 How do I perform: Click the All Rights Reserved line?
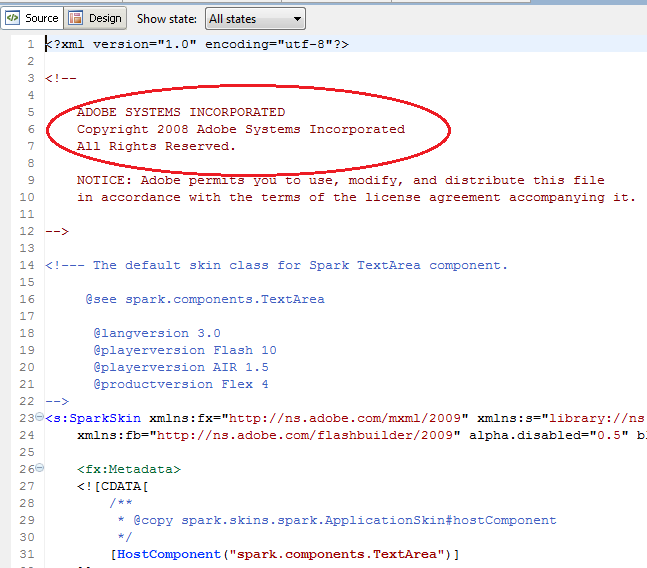coord(156,146)
